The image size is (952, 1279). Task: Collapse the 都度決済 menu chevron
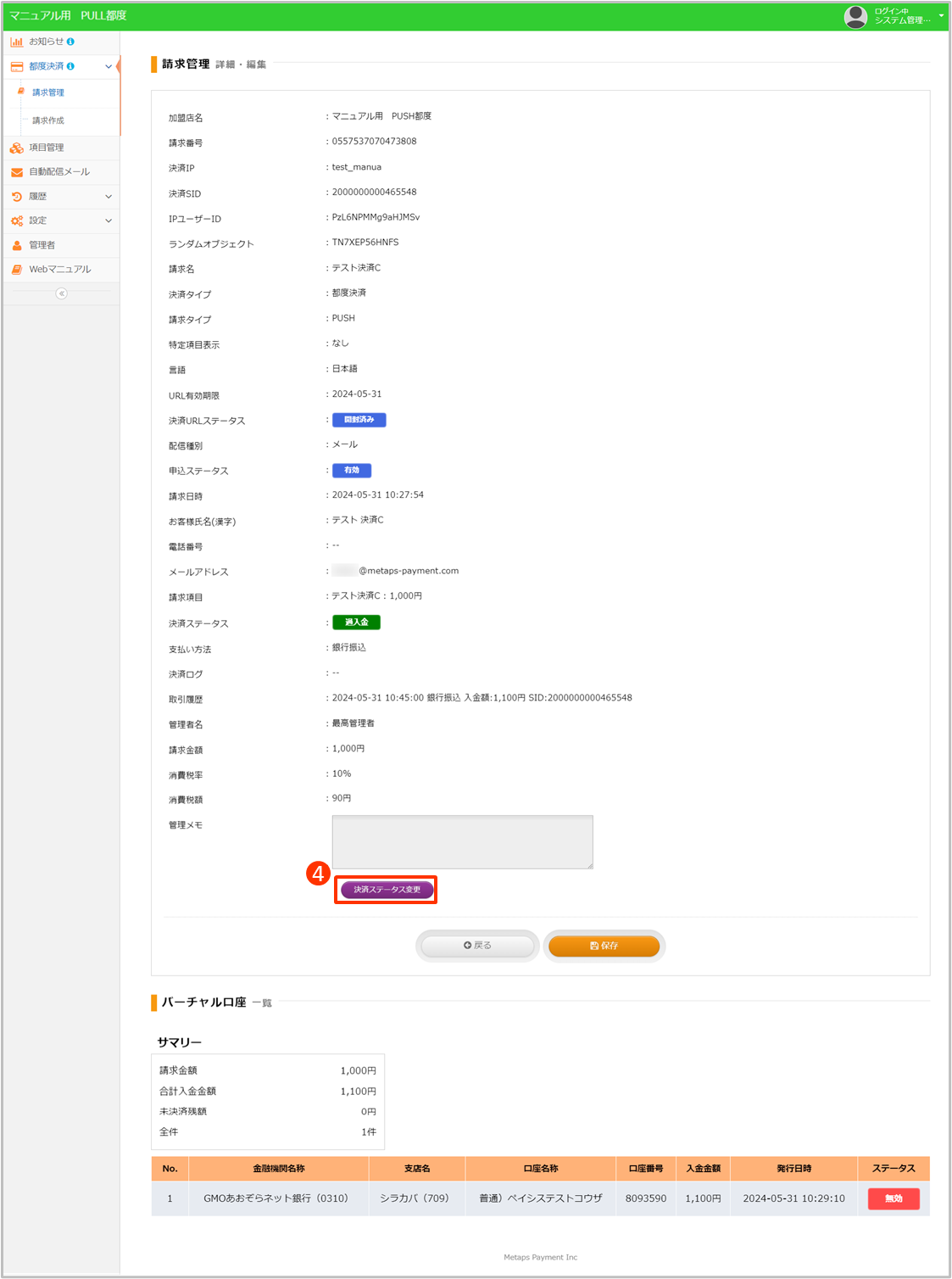[x=109, y=66]
